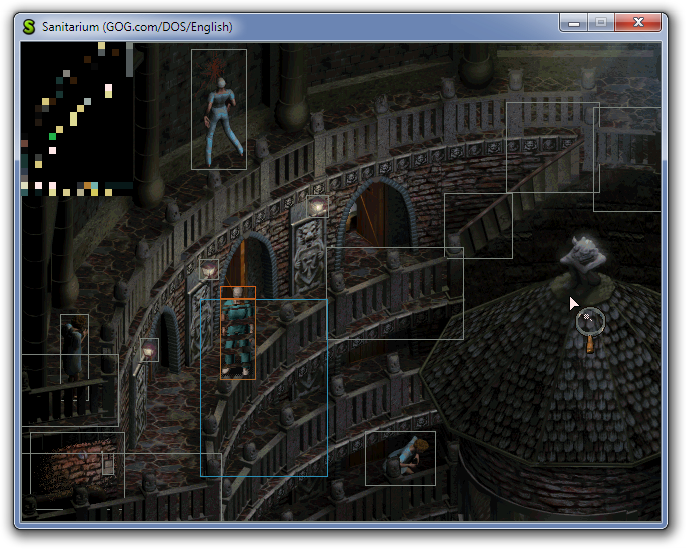Click the wall lamp above the carved face panel

click(x=318, y=206)
